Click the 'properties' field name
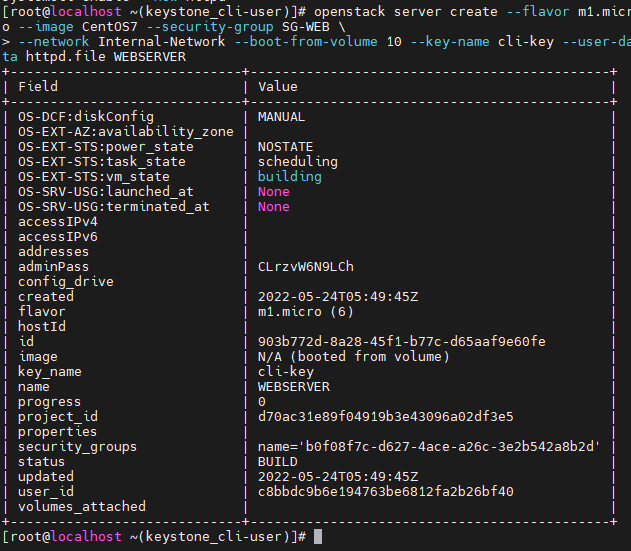The image size is (631, 551). [58, 431]
